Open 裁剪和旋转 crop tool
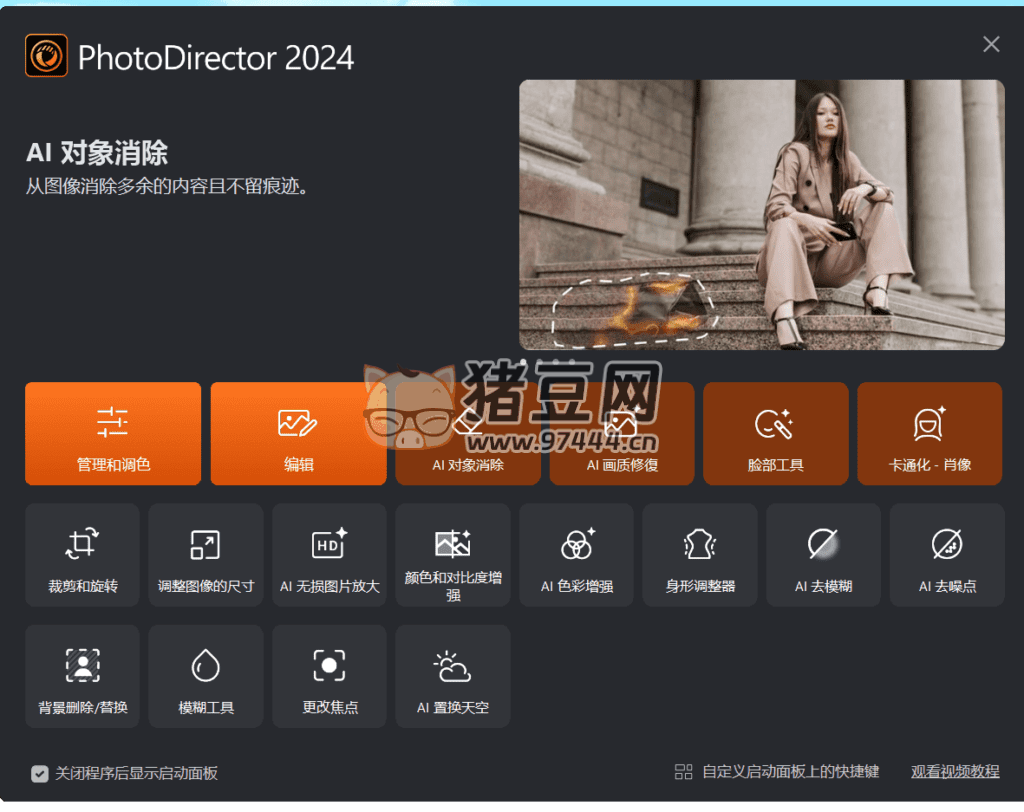 (82, 555)
